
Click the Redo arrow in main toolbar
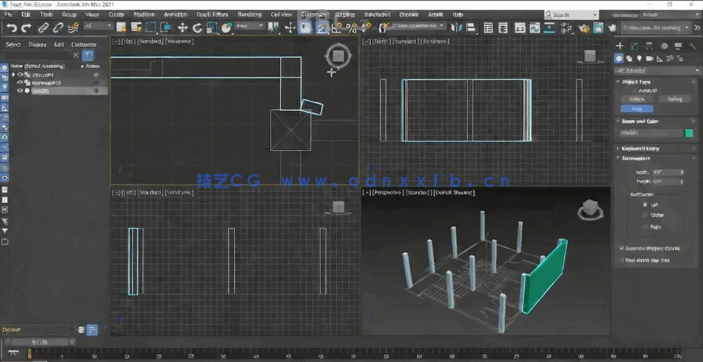(26, 28)
